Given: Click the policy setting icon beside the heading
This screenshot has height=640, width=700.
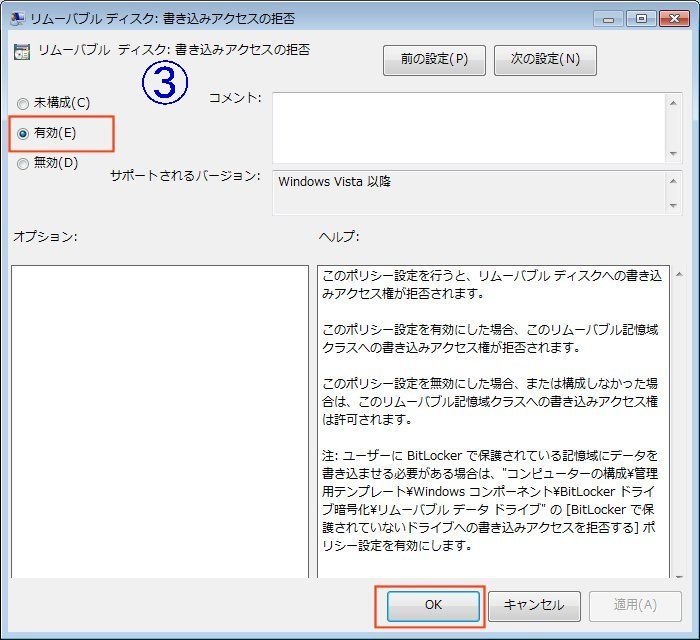Looking at the screenshot, I should (x=22, y=52).
